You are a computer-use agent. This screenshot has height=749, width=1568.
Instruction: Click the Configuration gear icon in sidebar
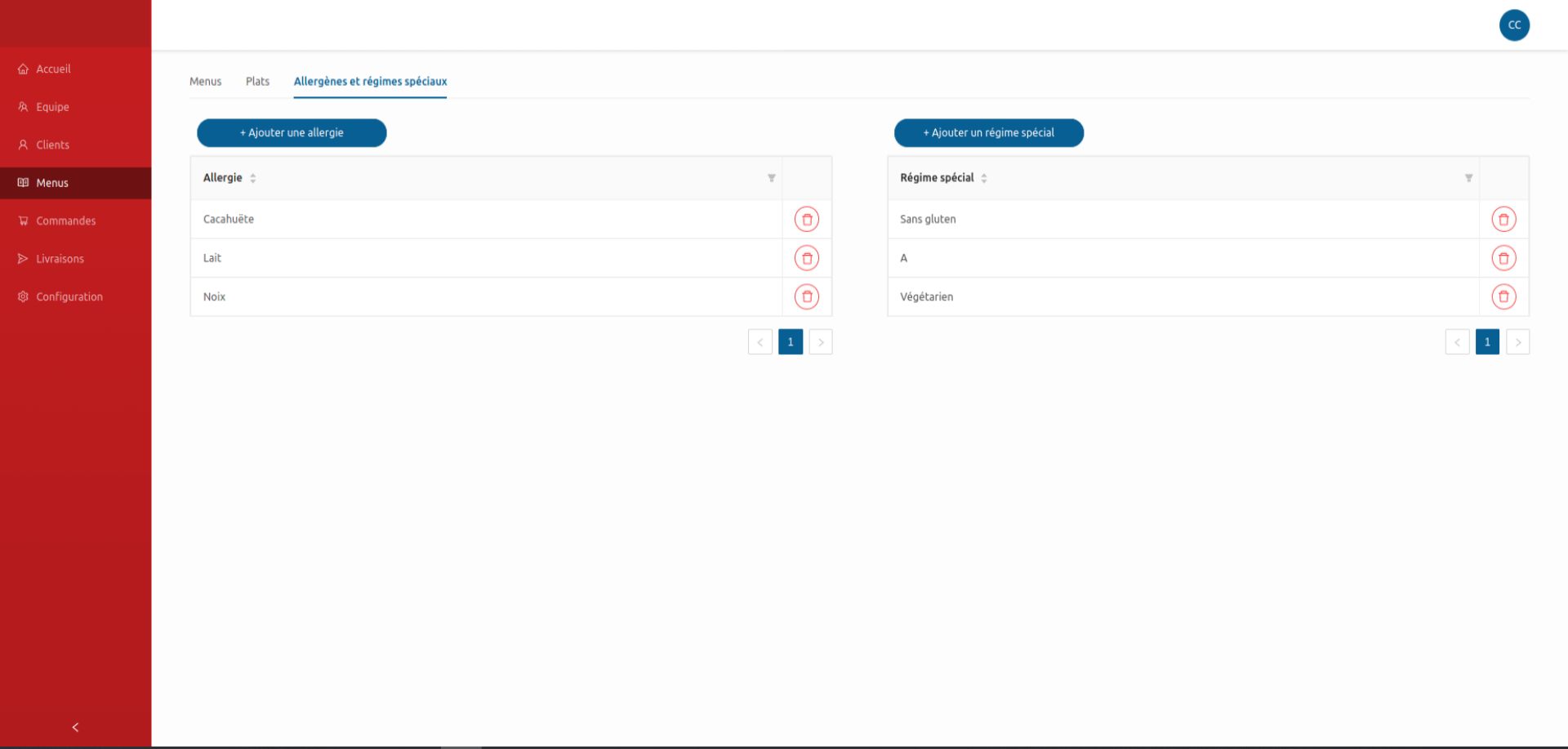click(23, 296)
